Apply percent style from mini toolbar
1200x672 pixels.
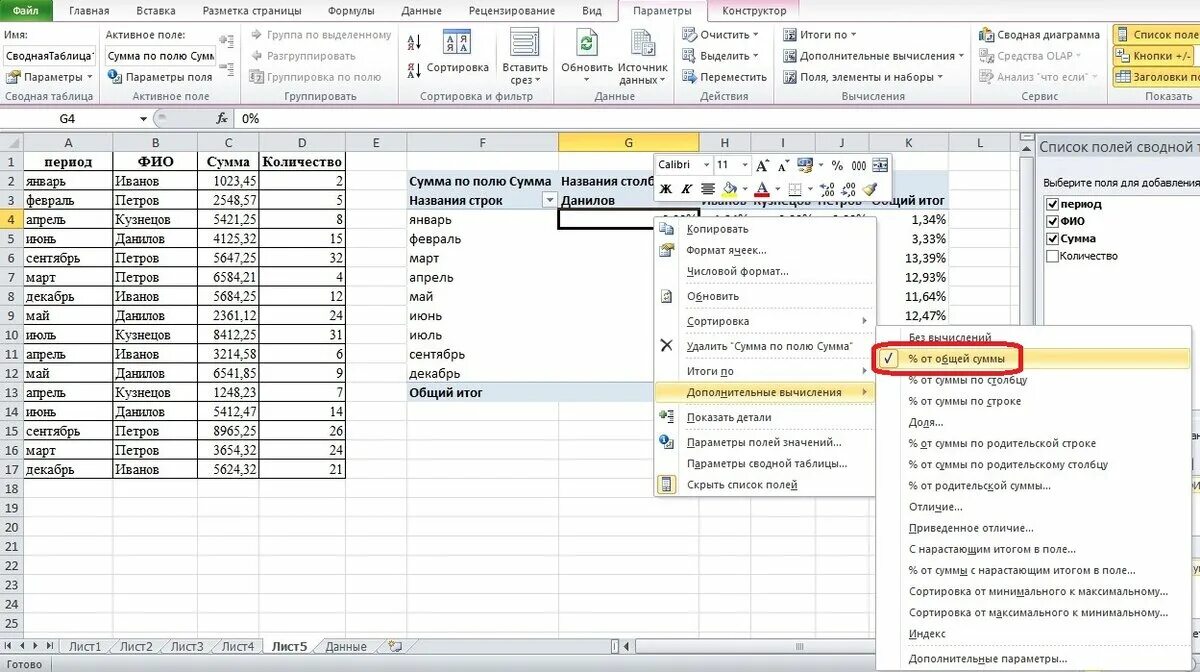coord(837,165)
